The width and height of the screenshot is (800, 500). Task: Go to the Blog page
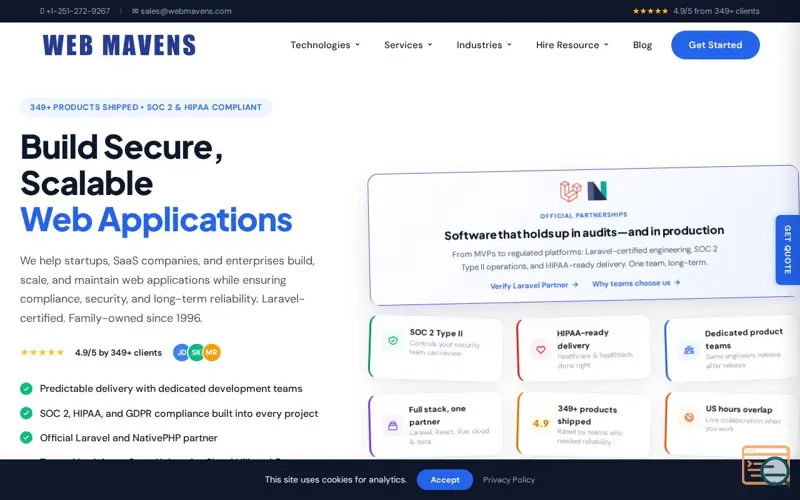642,45
